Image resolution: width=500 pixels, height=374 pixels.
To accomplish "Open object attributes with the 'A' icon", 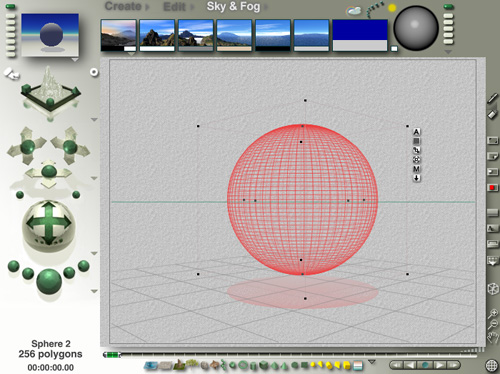I will 416,132.
